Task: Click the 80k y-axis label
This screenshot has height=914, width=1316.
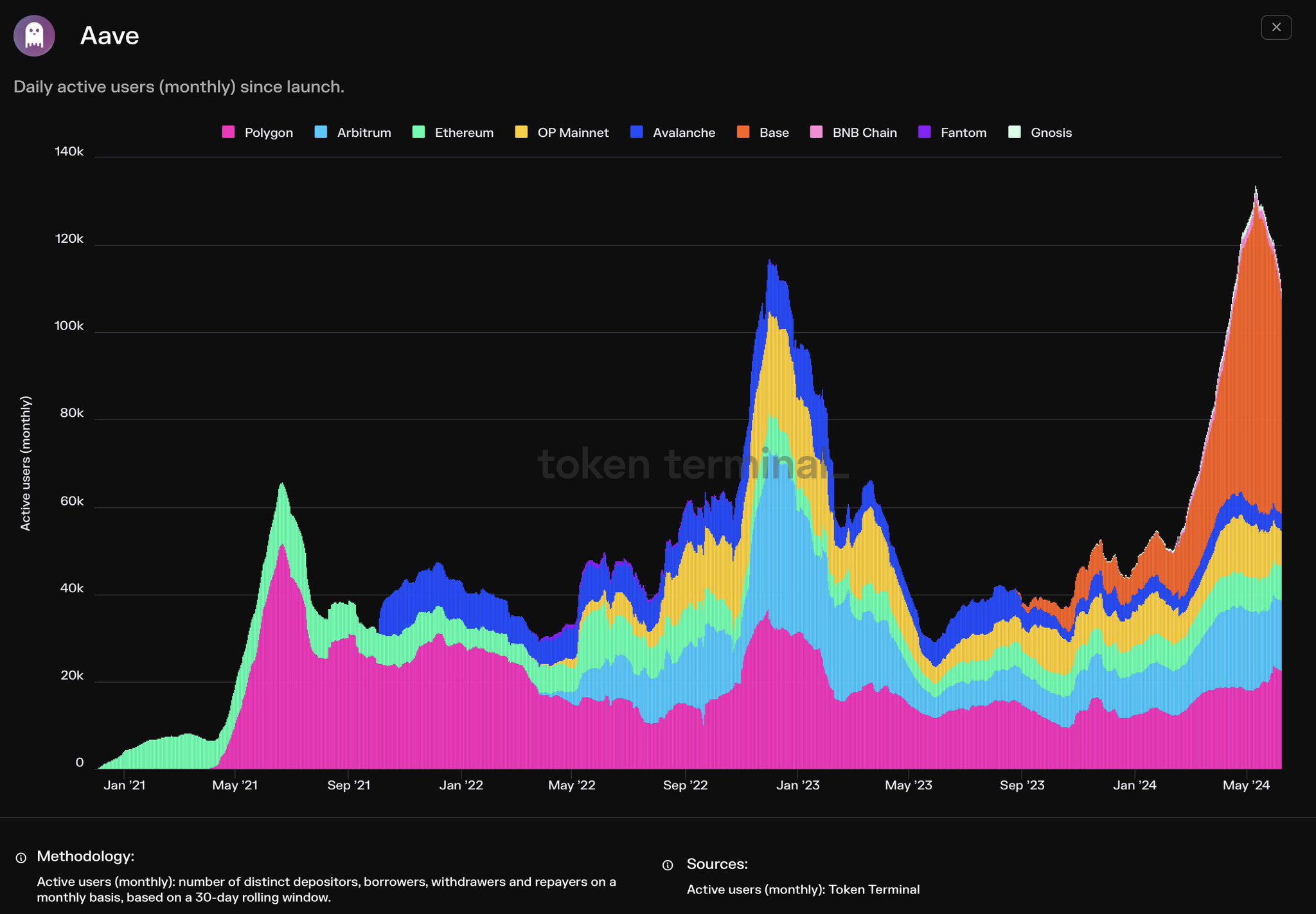Action: (72, 413)
